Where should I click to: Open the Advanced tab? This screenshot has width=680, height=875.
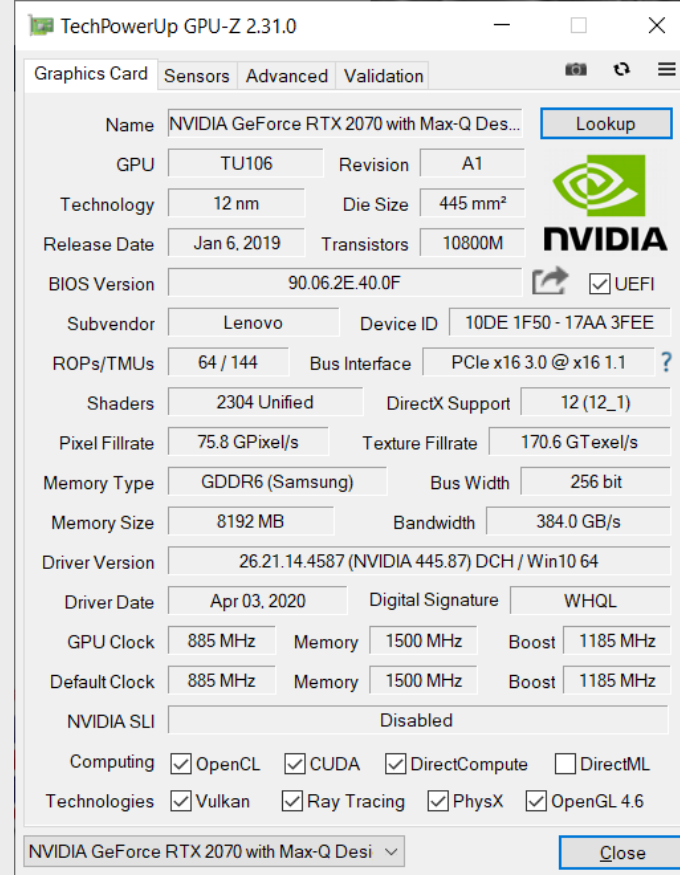(287, 76)
